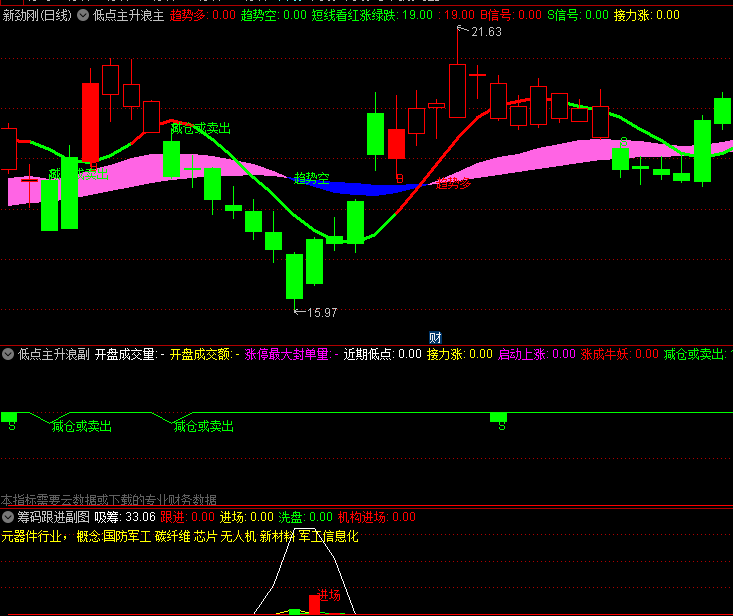Click the green S signal on pink band
Screen dimensions: 733x616
pos(624,142)
